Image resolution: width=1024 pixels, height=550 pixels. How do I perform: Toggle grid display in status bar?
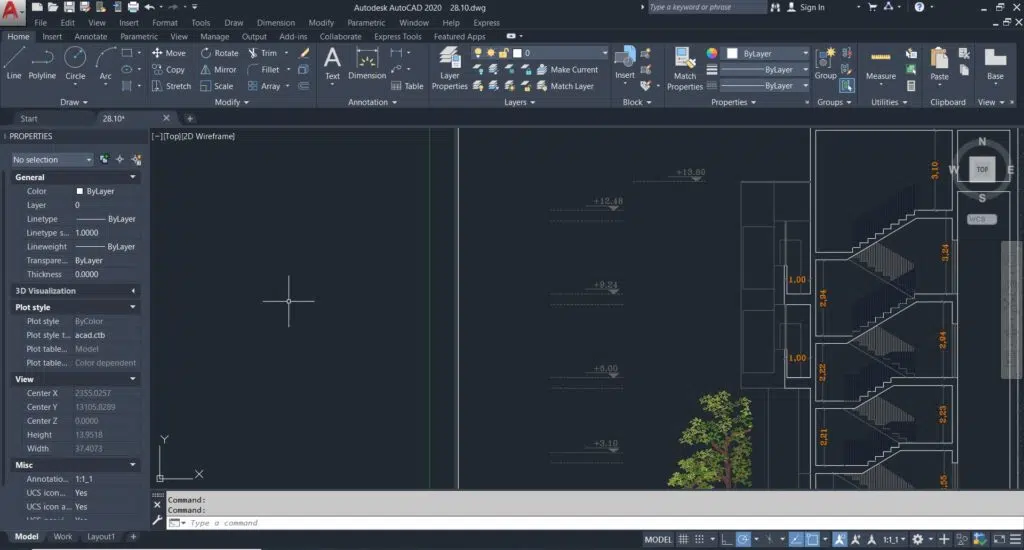[x=685, y=539]
